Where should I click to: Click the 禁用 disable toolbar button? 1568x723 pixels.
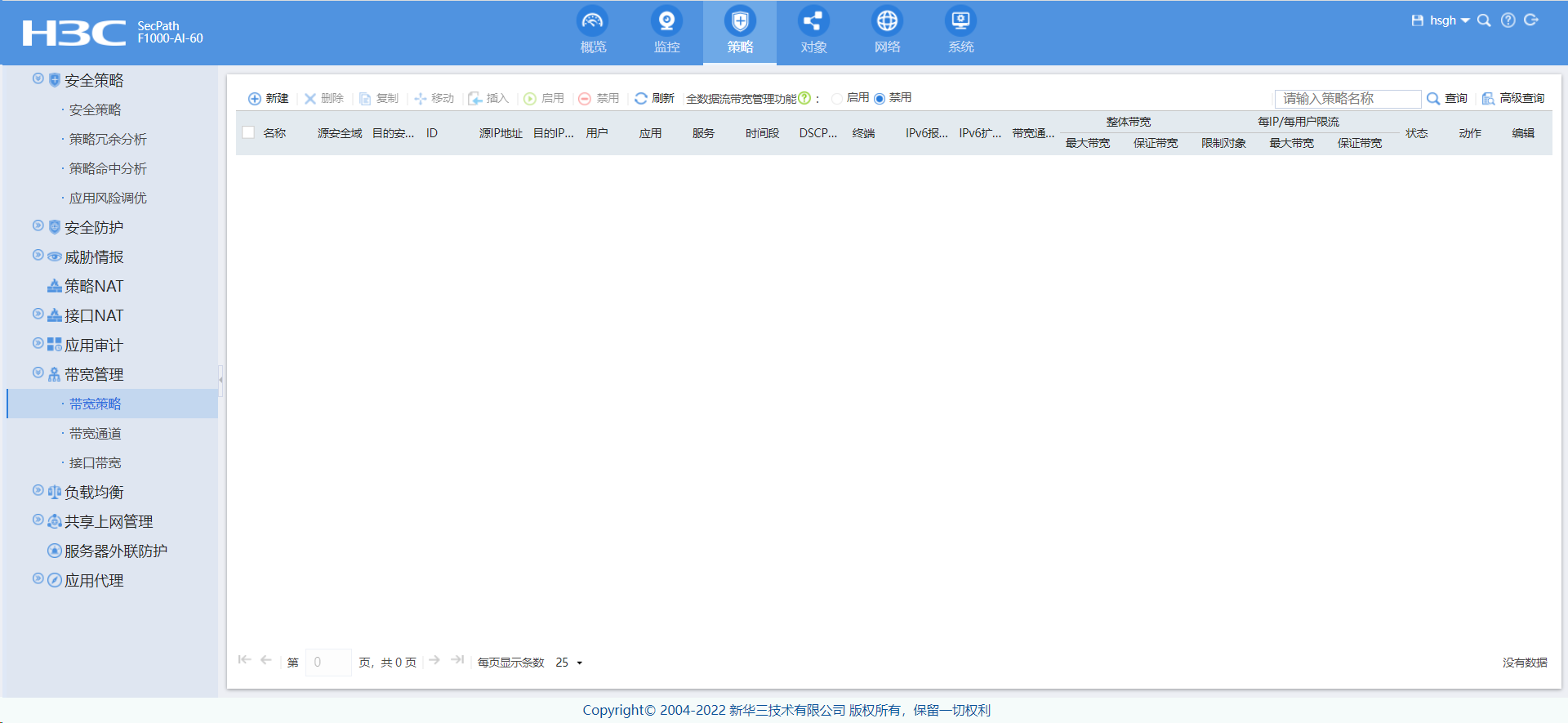pyautogui.click(x=599, y=98)
